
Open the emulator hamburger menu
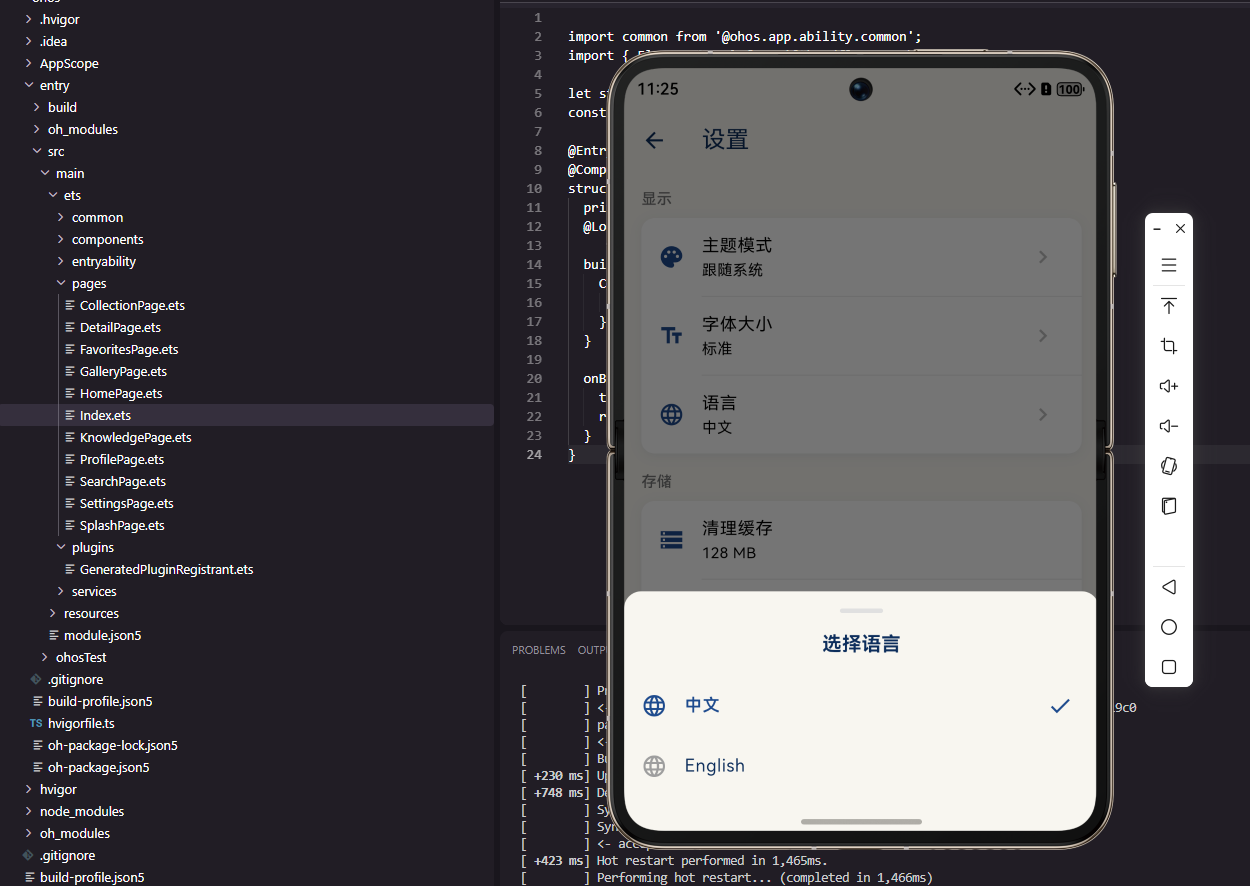click(x=1168, y=265)
